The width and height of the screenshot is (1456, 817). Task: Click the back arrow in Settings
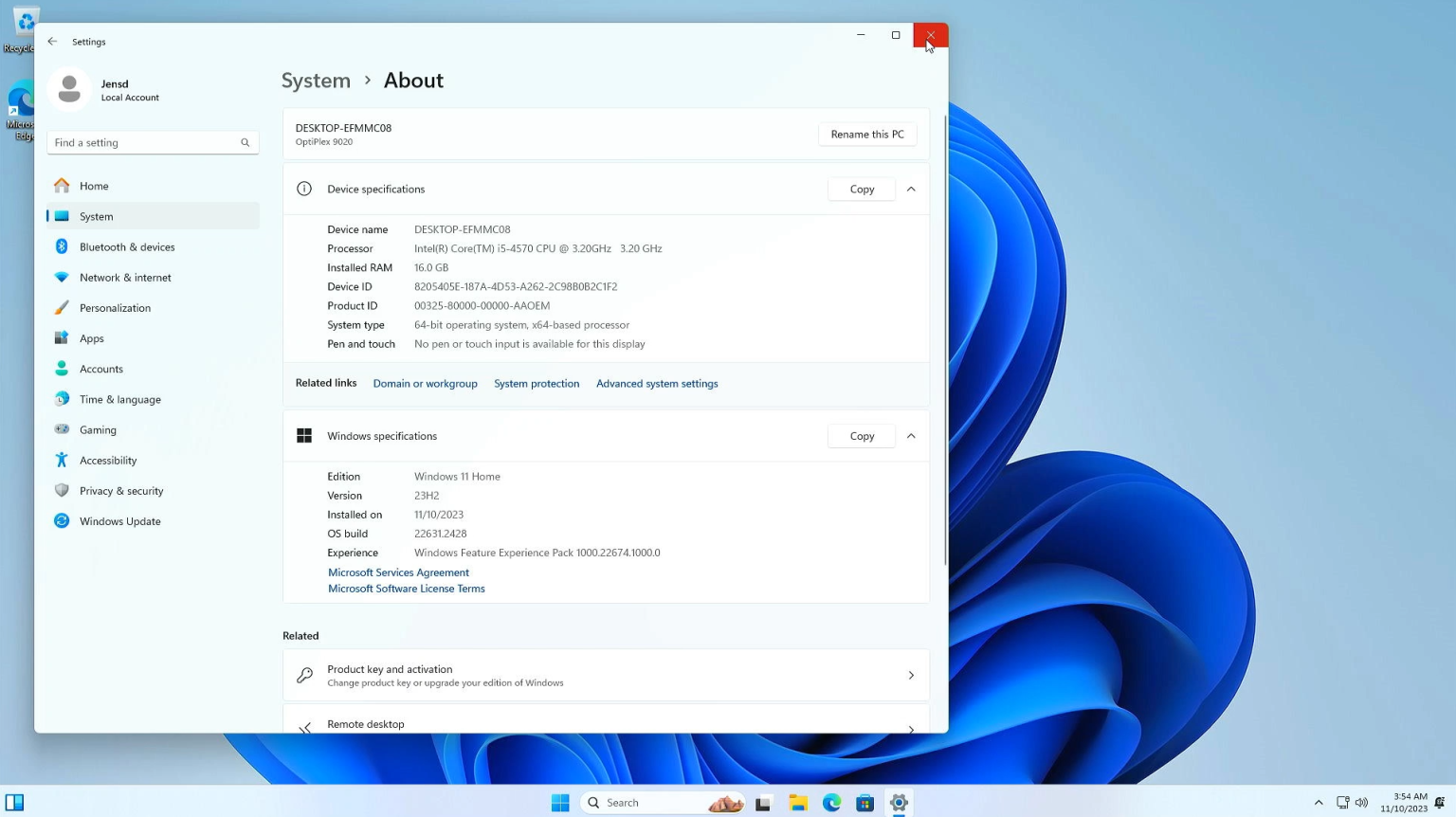tap(52, 41)
